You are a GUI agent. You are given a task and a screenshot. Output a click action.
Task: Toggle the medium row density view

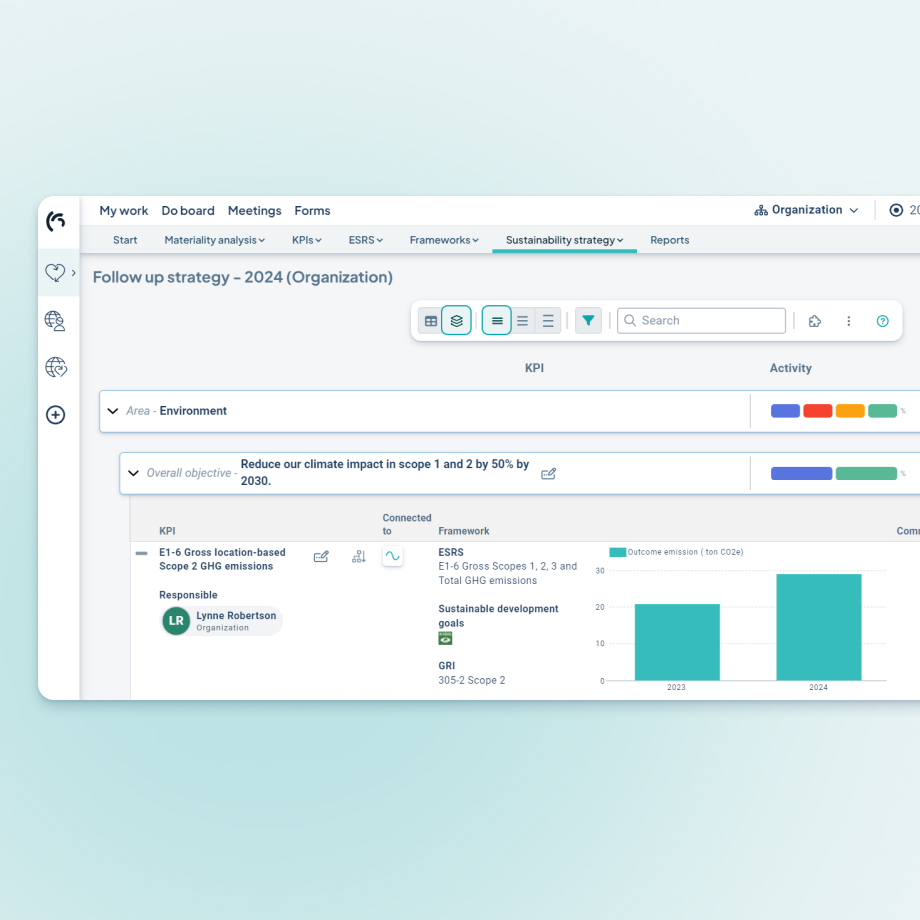click(x=522, y=320)
